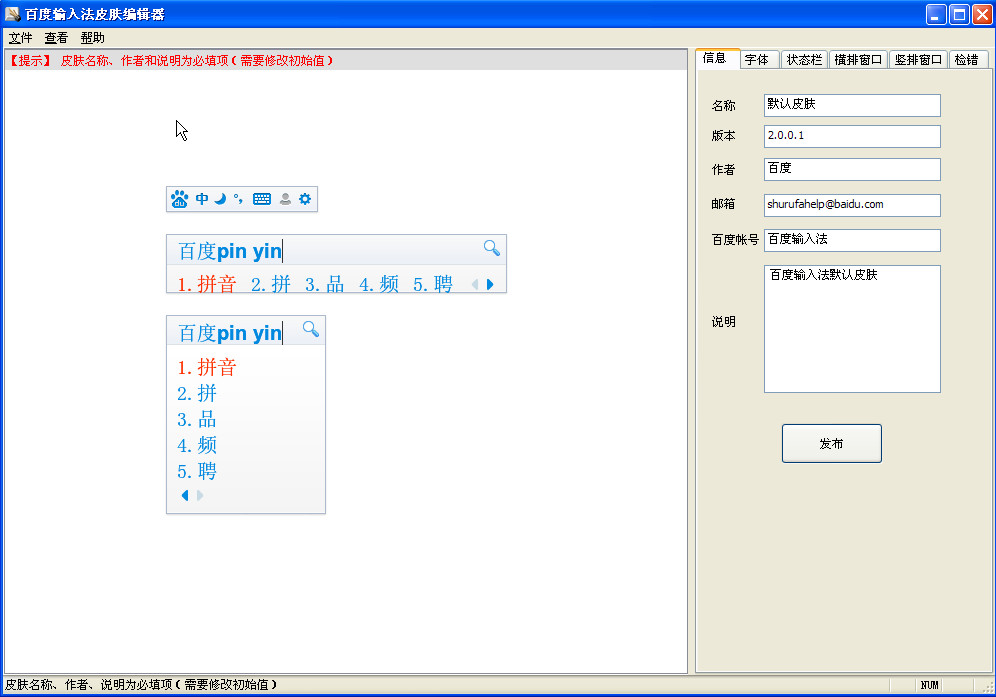Switch to the 横排窗口 tab
The image size is (996, 697).
858,60
